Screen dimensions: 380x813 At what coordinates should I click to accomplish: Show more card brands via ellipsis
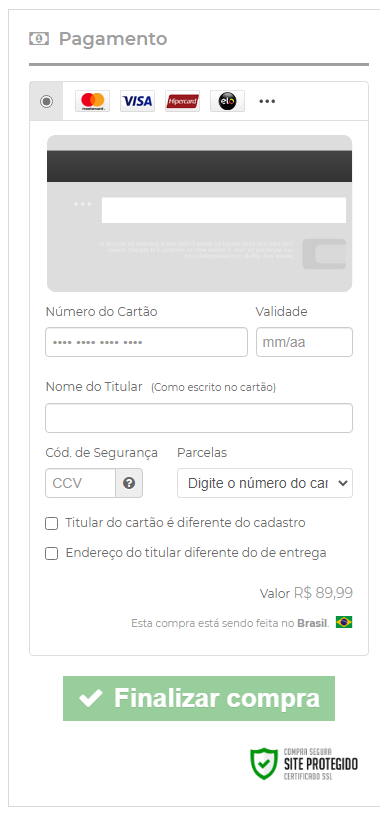(x=267, y=101)
